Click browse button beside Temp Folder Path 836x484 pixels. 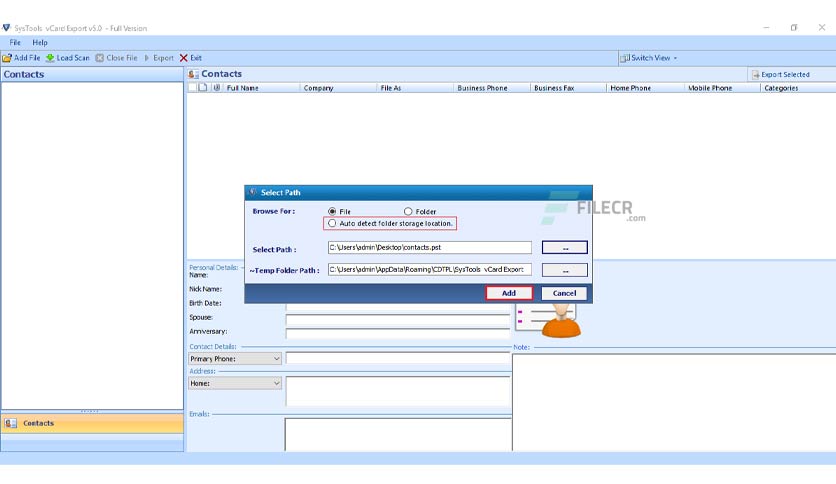pos(565,270)
